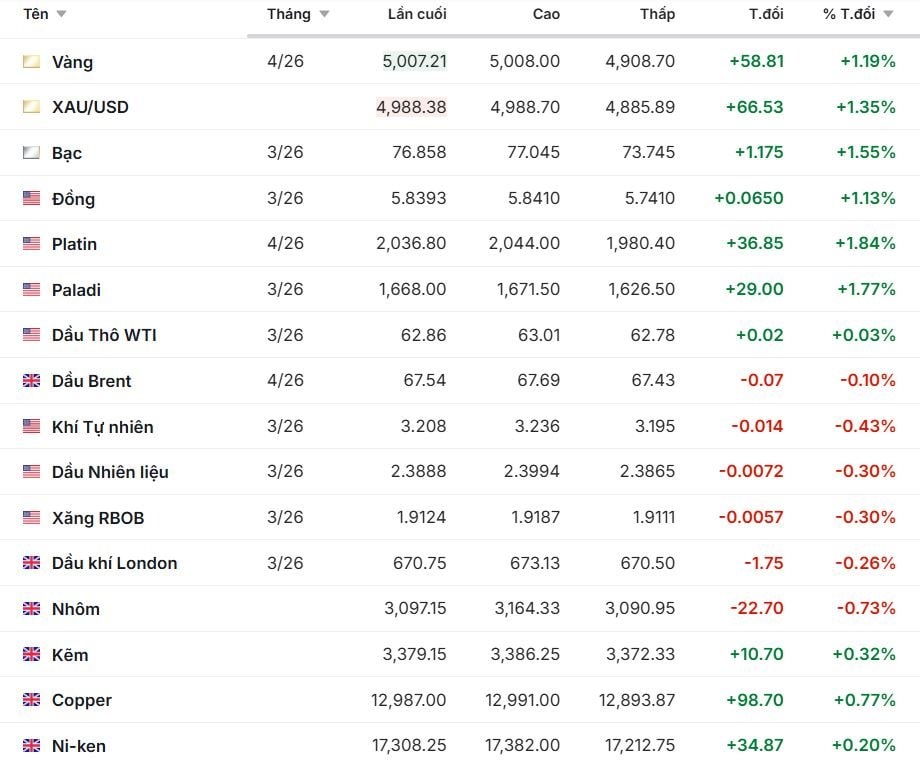Select the Cao column header
Viewport: 920px width, 765px height.
pyautogui.click(x=546, y=14)
